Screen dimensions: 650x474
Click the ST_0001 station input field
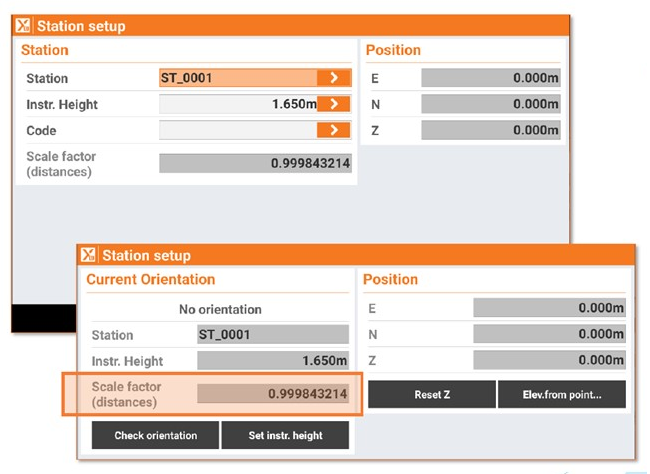tap(238, 78)
